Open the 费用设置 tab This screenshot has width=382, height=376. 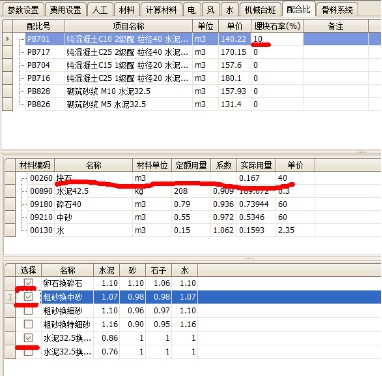pyautogui.click(x=65, y=10)
